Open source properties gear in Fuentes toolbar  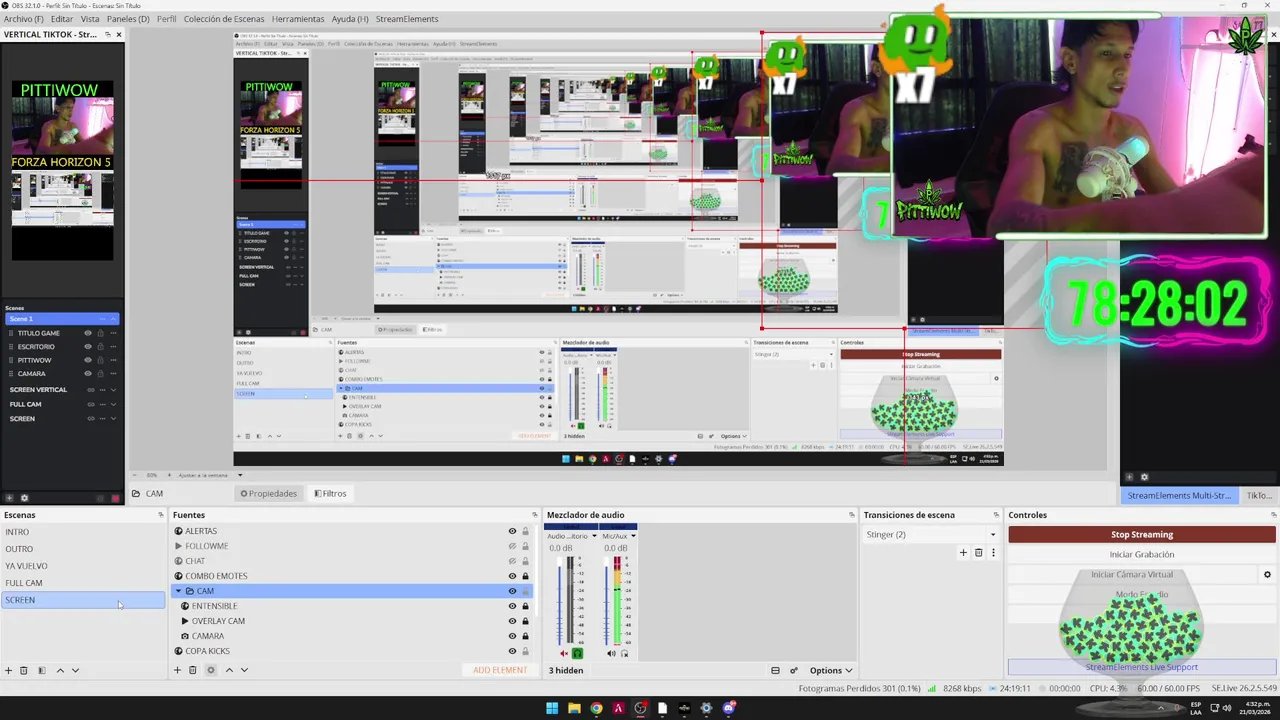coord(210,670)
